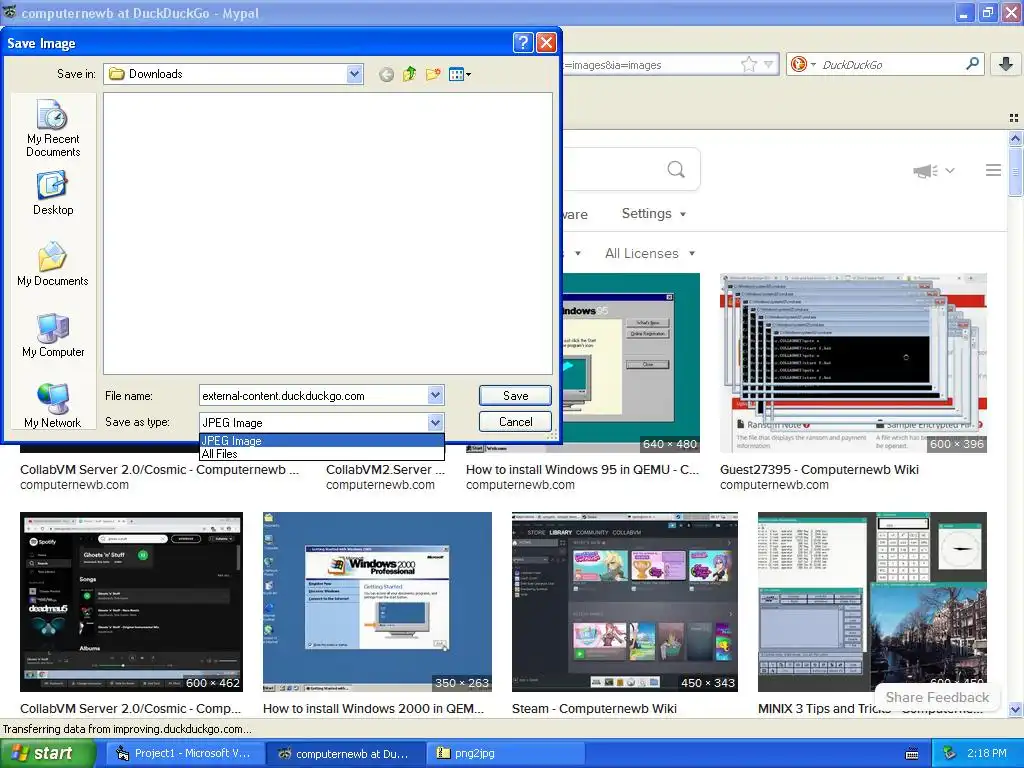Go to Desktop in Save dialog sidebar

(x=53, y=193)
